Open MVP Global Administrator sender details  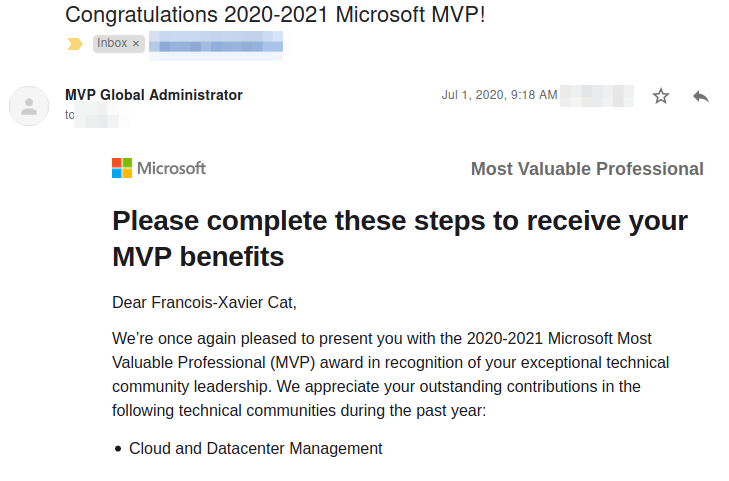(x=153, y=95)
